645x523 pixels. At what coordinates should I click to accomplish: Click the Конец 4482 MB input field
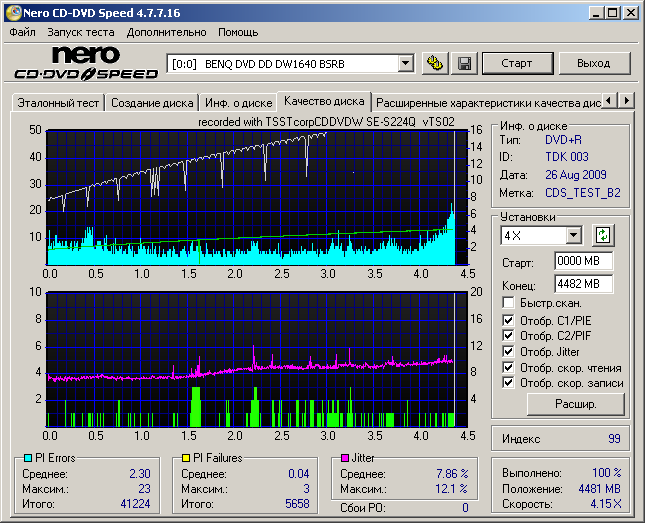(x=583, y=283)
